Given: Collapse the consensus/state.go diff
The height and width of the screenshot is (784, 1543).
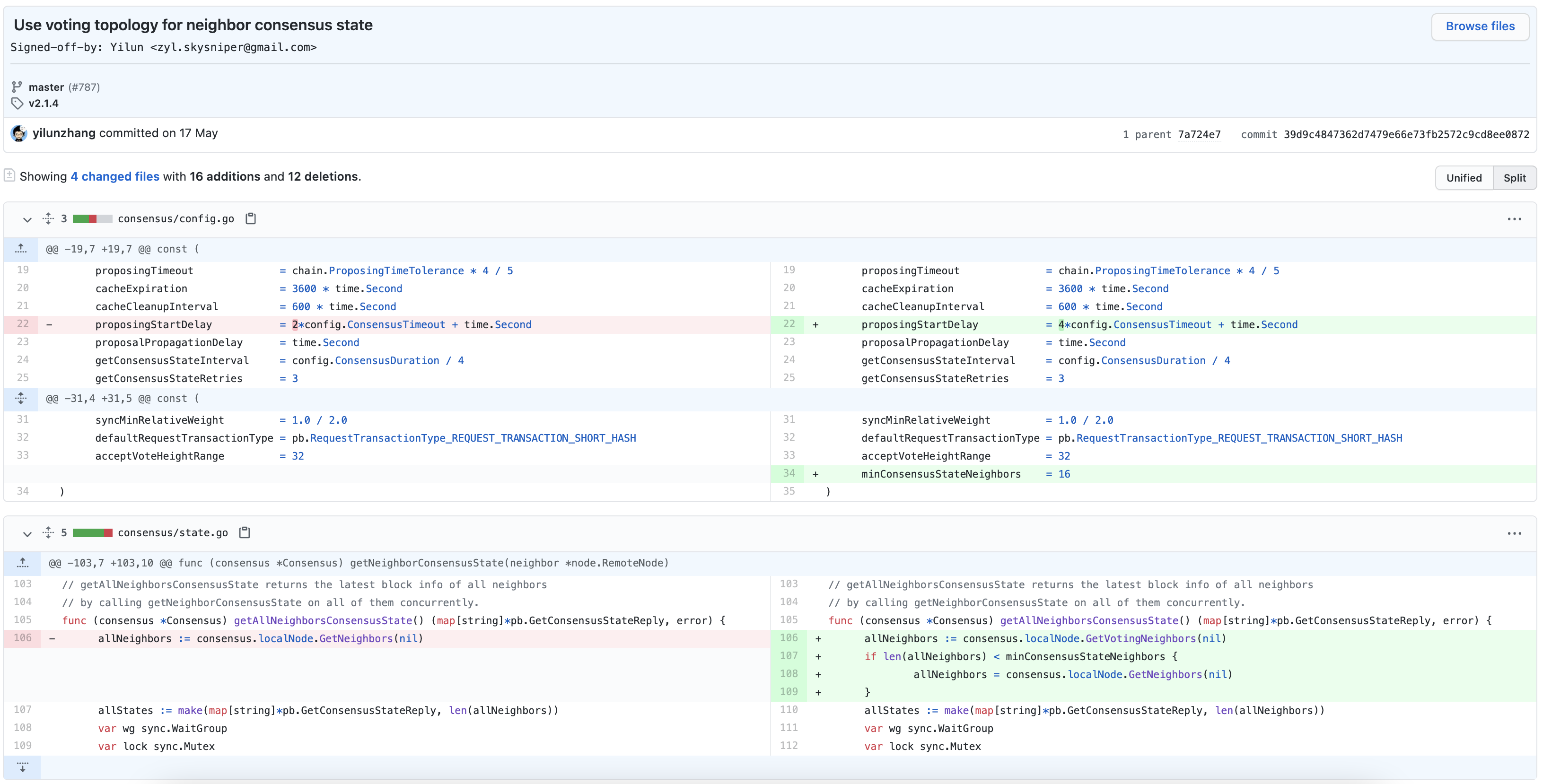Looking at the screenshot, I should pos(27,533).
